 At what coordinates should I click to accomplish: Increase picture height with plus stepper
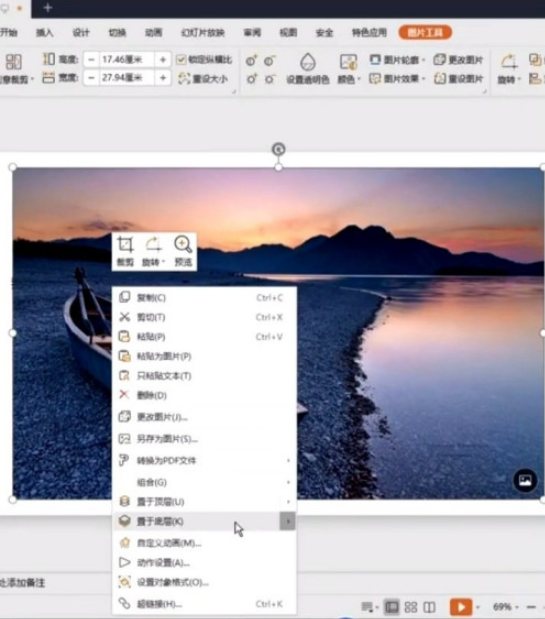tap(163, 60)
